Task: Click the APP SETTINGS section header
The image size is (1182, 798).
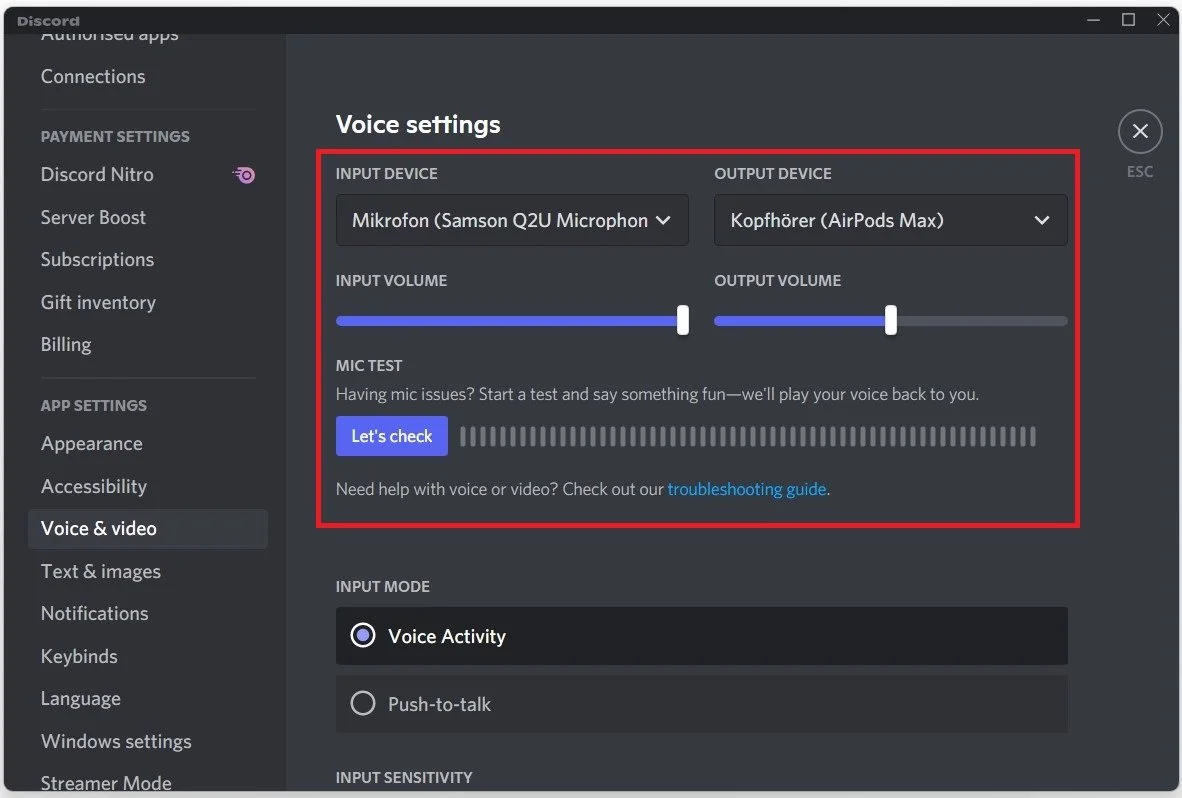Action: tap(93, 405)
